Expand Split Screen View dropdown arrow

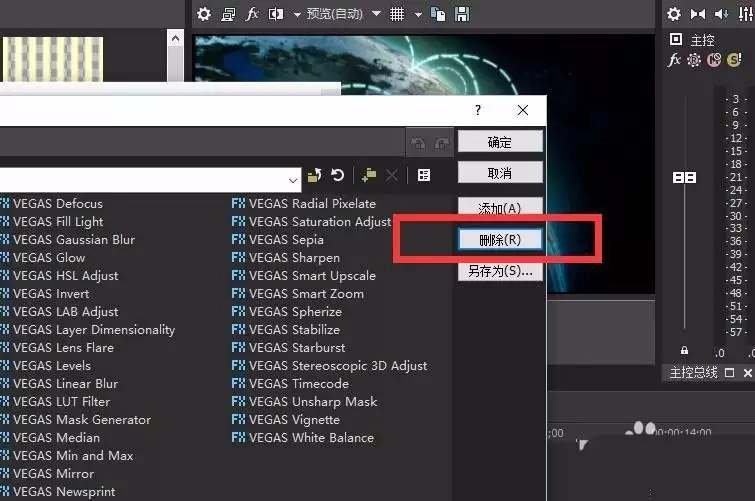297,15
